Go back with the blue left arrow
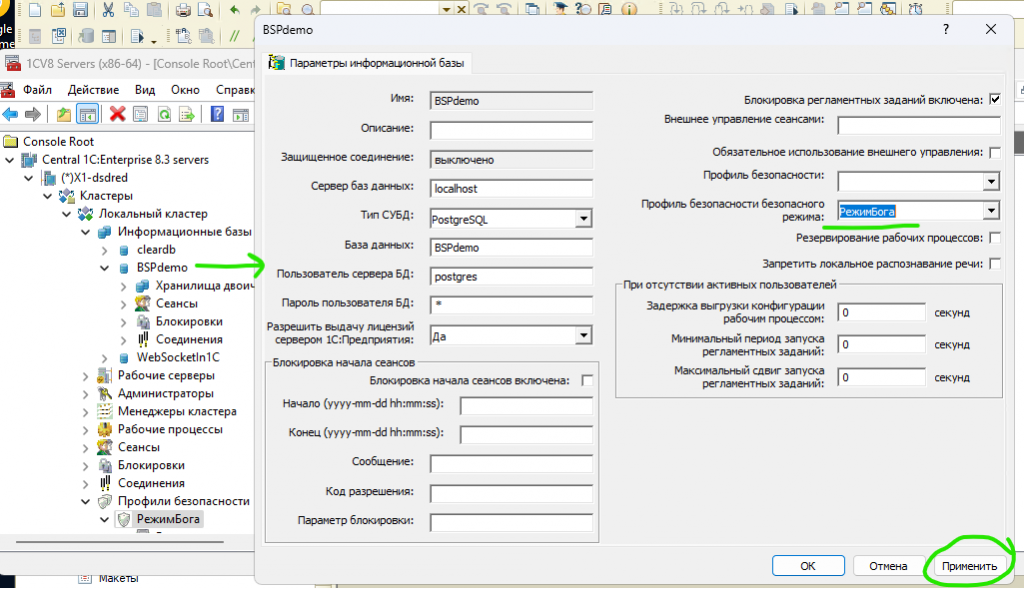 pyautogui.click(x=10, y=115)
